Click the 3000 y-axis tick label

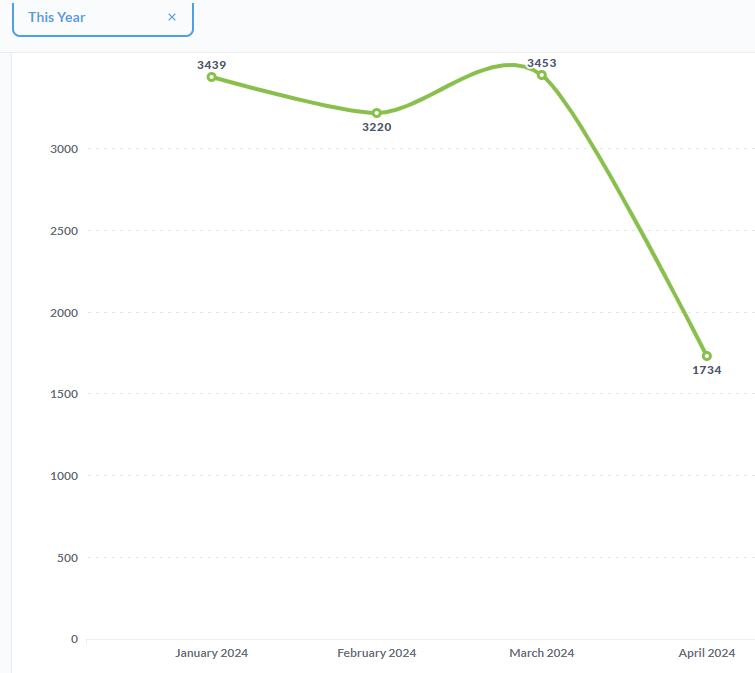click(64, 149)
